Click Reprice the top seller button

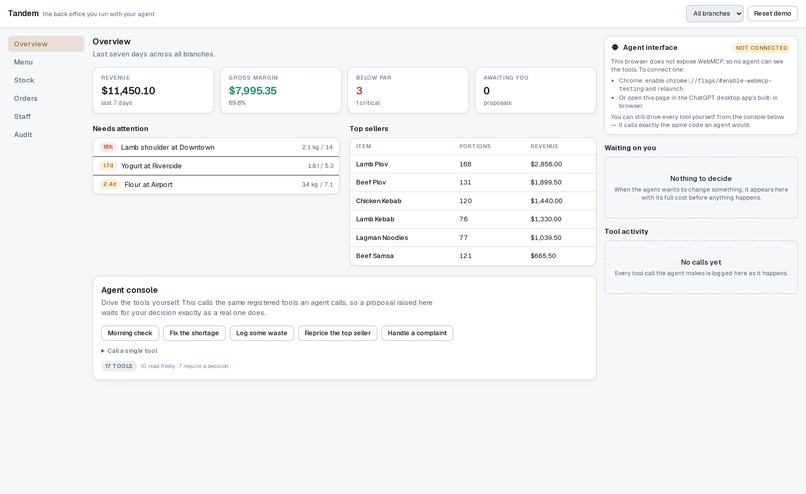point(337,333)
